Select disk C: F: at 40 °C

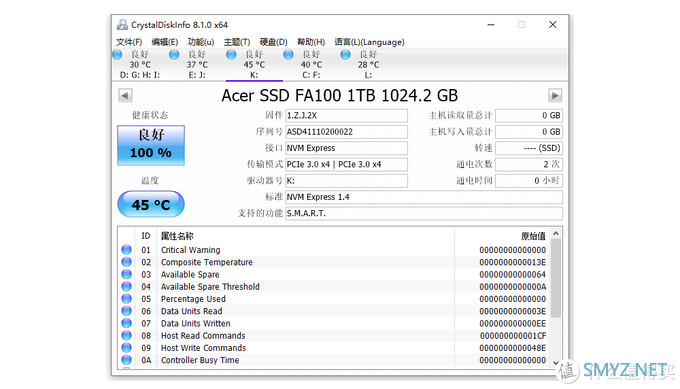point(311,65)
